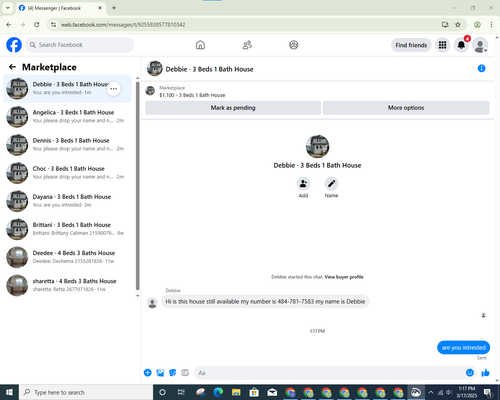Close the Messenger browser tab
The width and height of the screenshot is (500, 400).
(100, 8)
